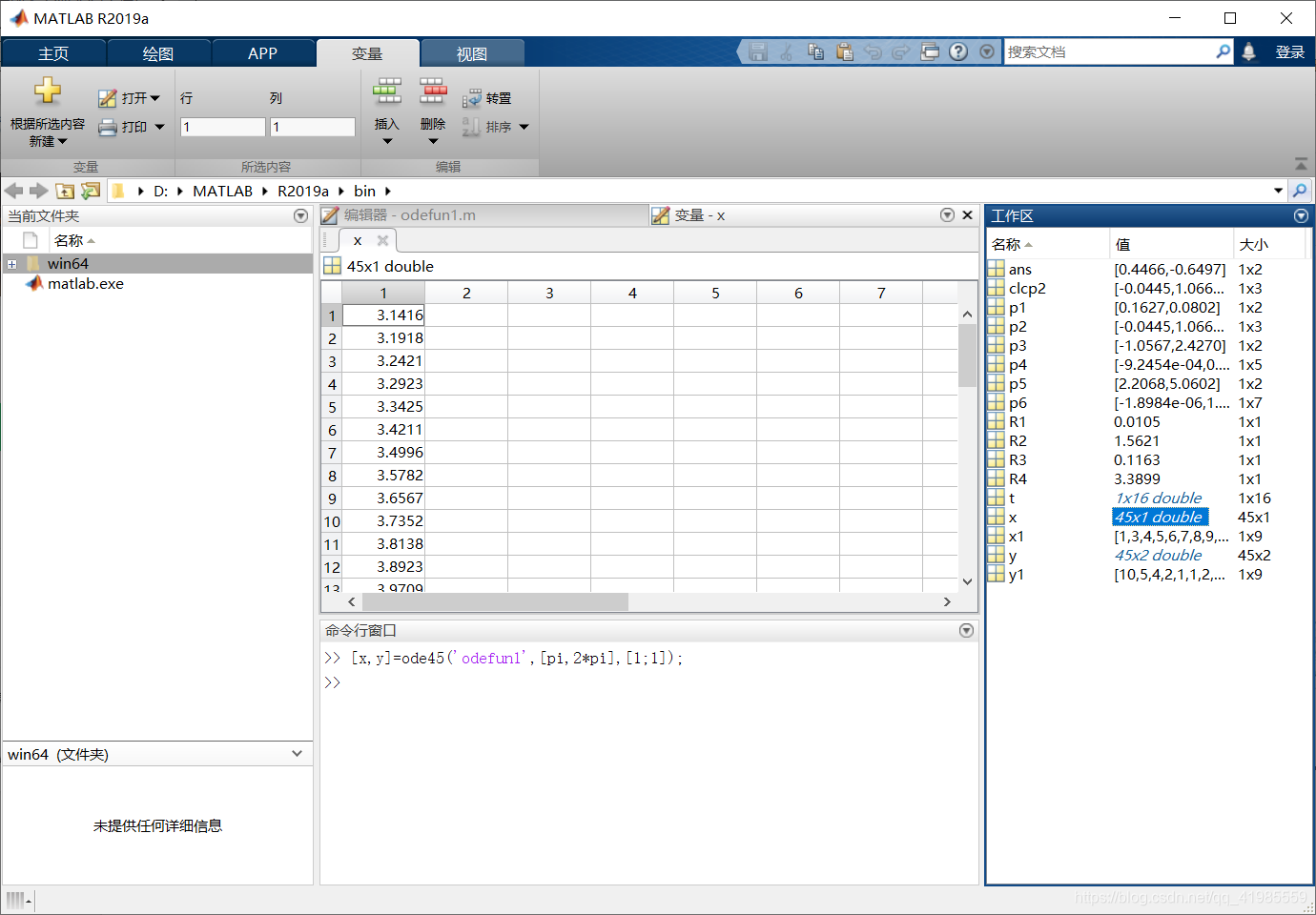Screen dimensions: 1316x915
Task: Click the variable grid scroll down arrow
Action: [967, 580]
